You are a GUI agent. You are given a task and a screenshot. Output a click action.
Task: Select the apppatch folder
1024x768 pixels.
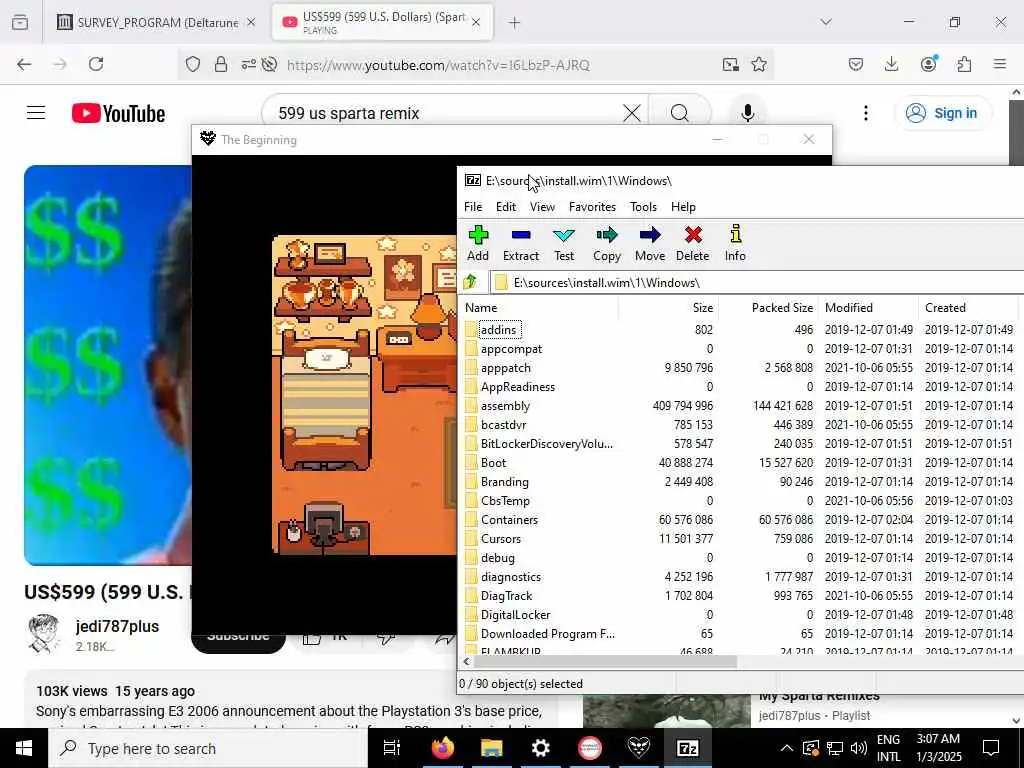pyautogui.click(x=505, y=368)
